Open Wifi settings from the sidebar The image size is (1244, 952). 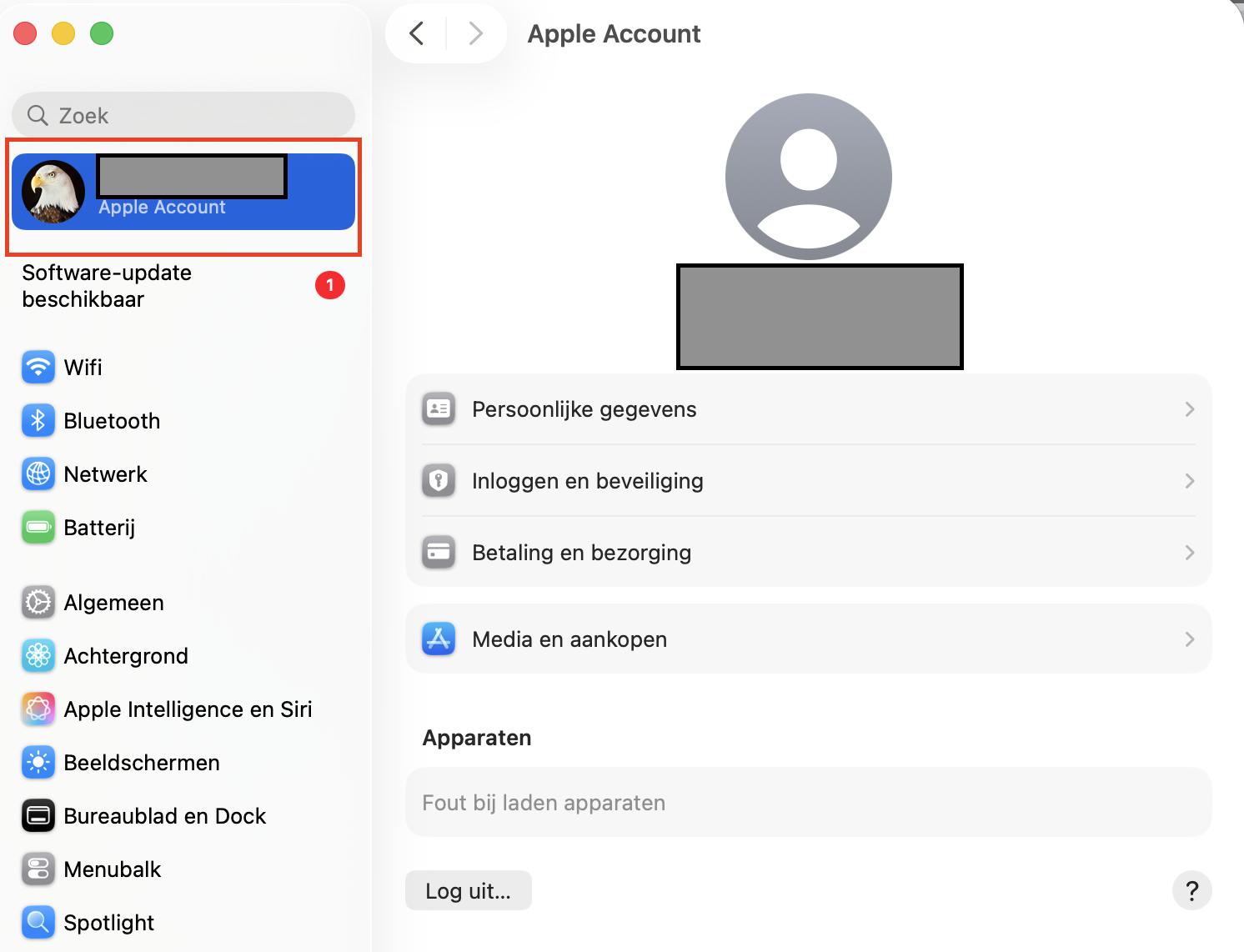[83, 367]
